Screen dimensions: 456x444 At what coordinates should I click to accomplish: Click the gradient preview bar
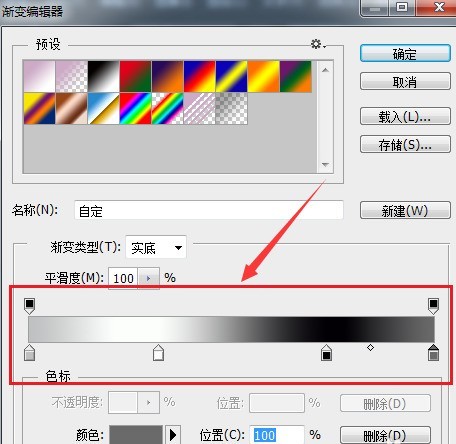click(231, 329)
